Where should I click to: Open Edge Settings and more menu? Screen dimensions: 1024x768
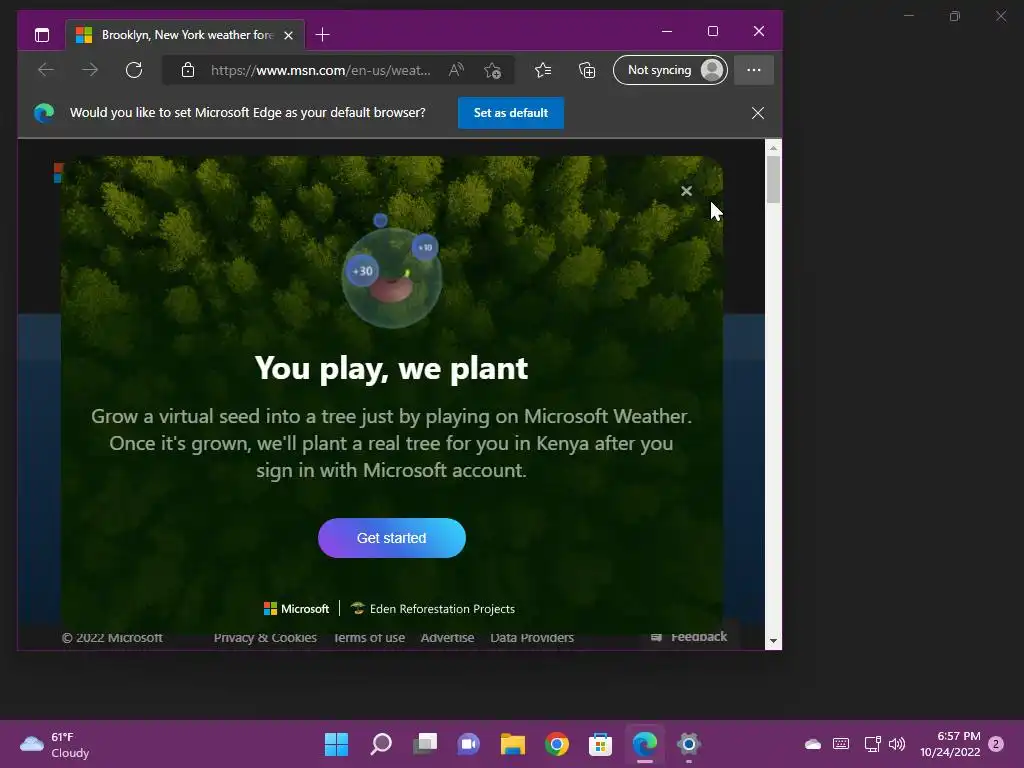[754, 70]
